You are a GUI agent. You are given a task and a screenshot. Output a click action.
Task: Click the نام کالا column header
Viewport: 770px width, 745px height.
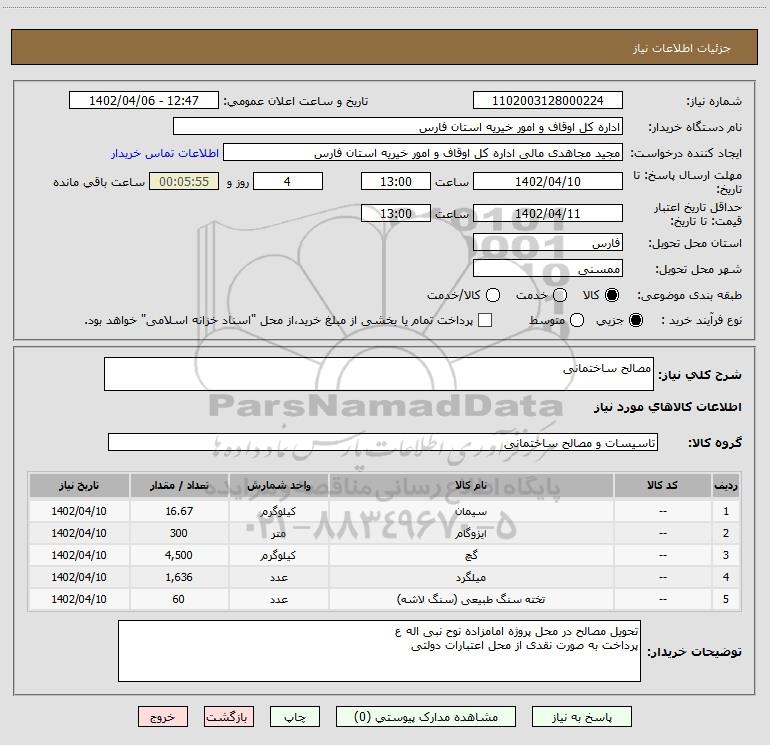(471, 485)
